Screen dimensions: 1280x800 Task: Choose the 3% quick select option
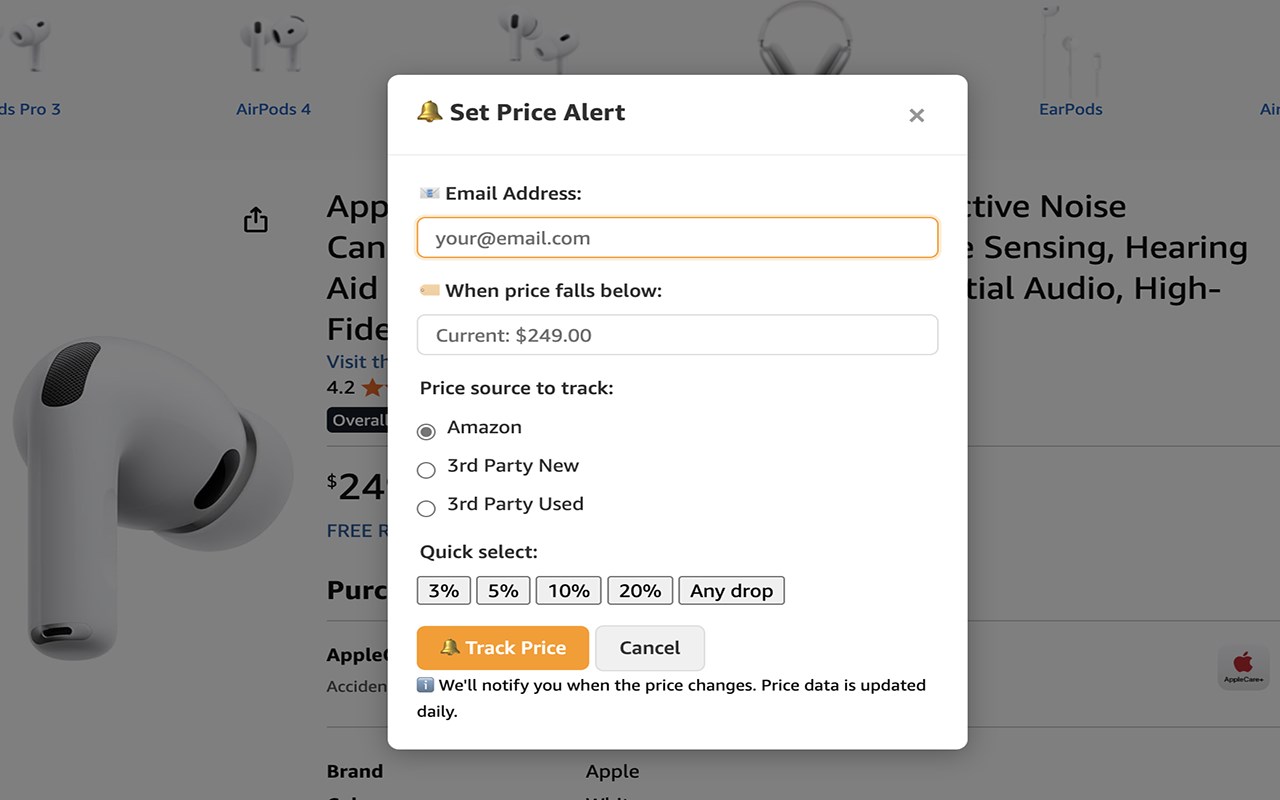click(x=443, y=591)
